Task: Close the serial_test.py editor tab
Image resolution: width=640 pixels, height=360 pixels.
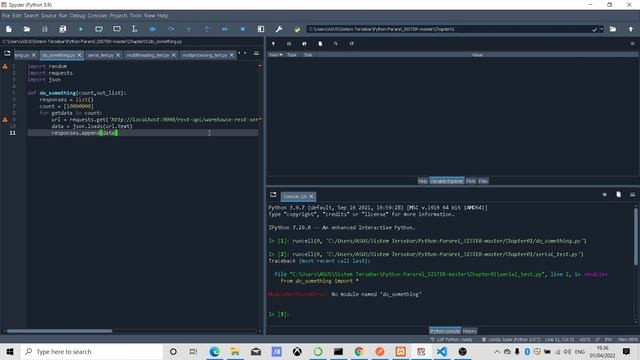Action: pyautogui.click(x=118, y=55)
